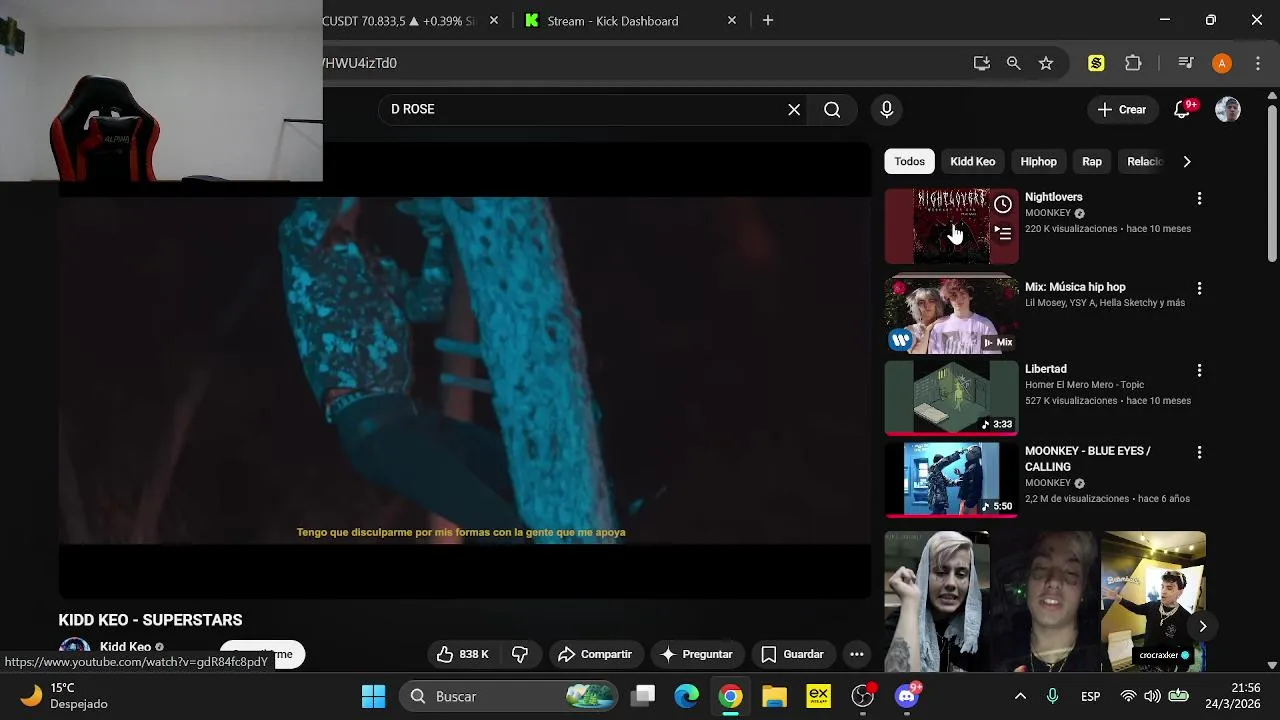Click the Libertad video title
The height and width of the screenshot is (720, 1280).
[x=1046, y=369]
